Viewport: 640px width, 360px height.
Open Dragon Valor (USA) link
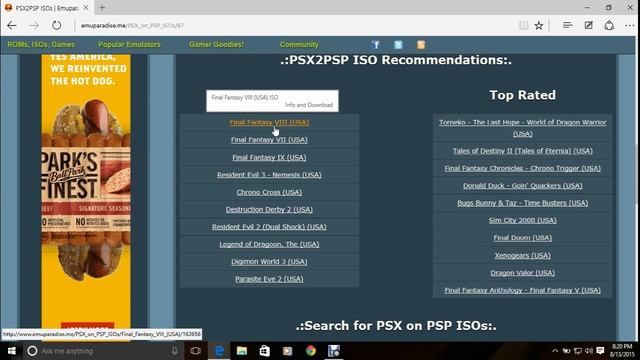coord(523,273)
